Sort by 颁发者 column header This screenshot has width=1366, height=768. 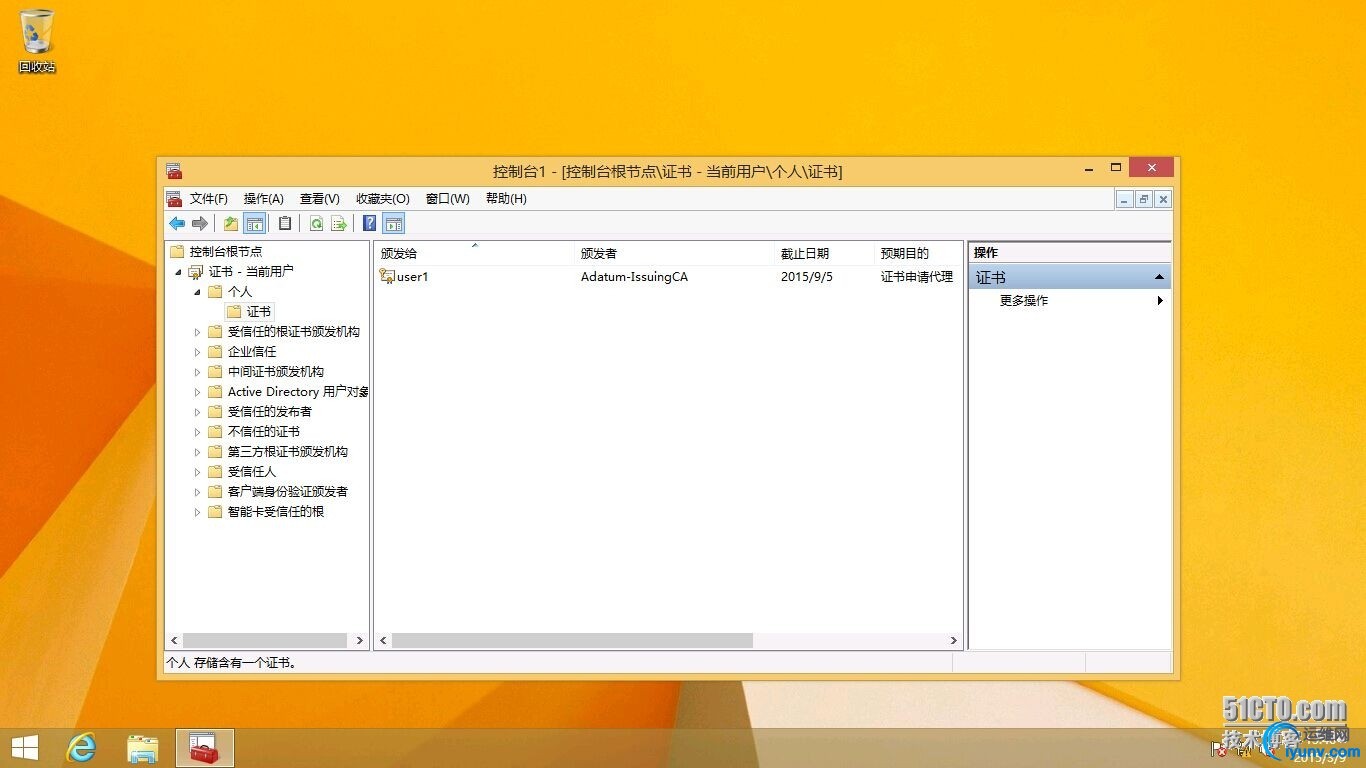click(675, 254)
